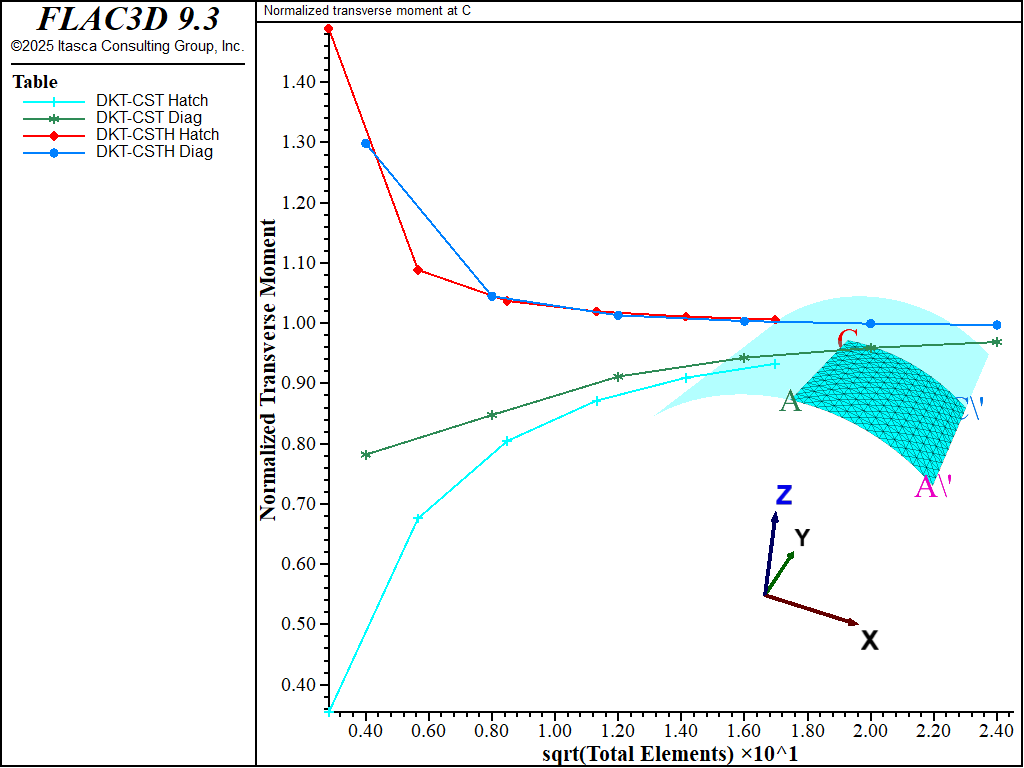Click the 'Normalized transverse moment at C' plot title

point(367,10)
